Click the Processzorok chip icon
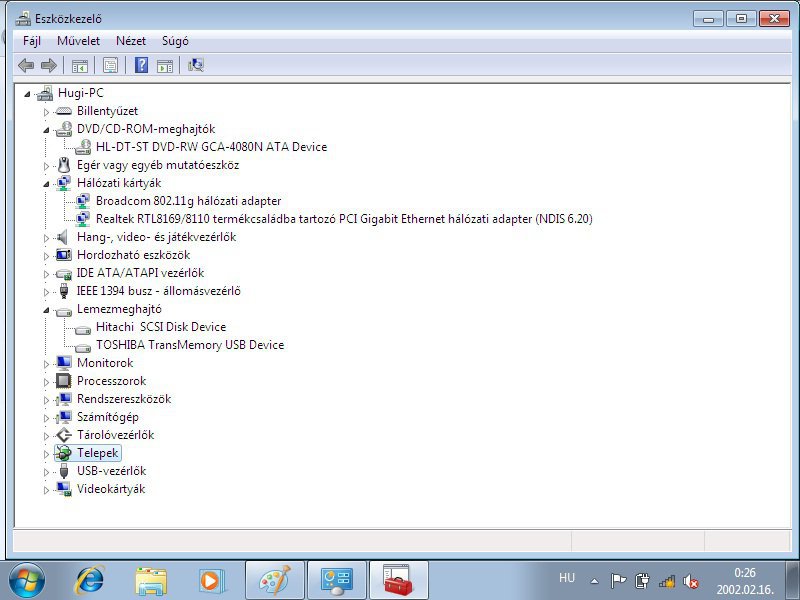Viewport: 800px width, 600px height. click(64, 381)
